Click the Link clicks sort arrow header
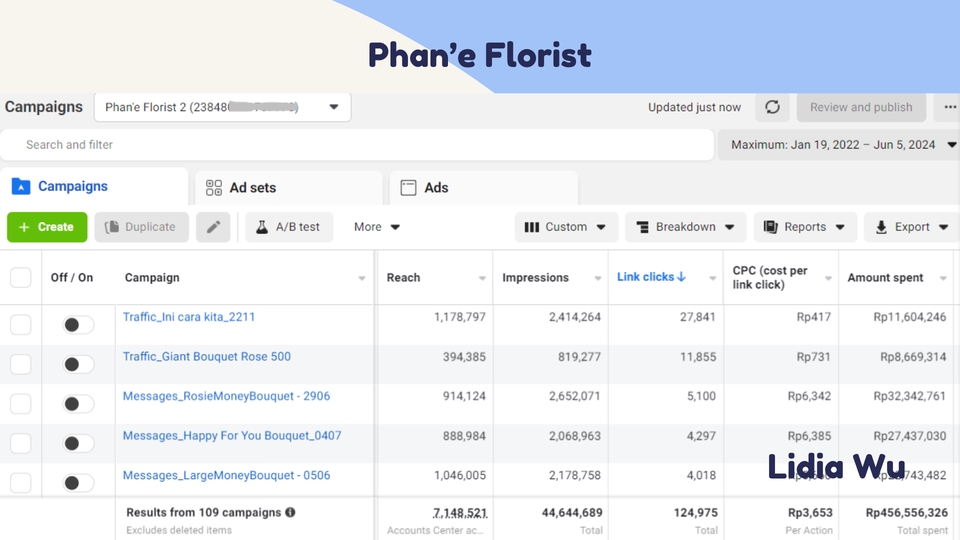 coord(651,277)
